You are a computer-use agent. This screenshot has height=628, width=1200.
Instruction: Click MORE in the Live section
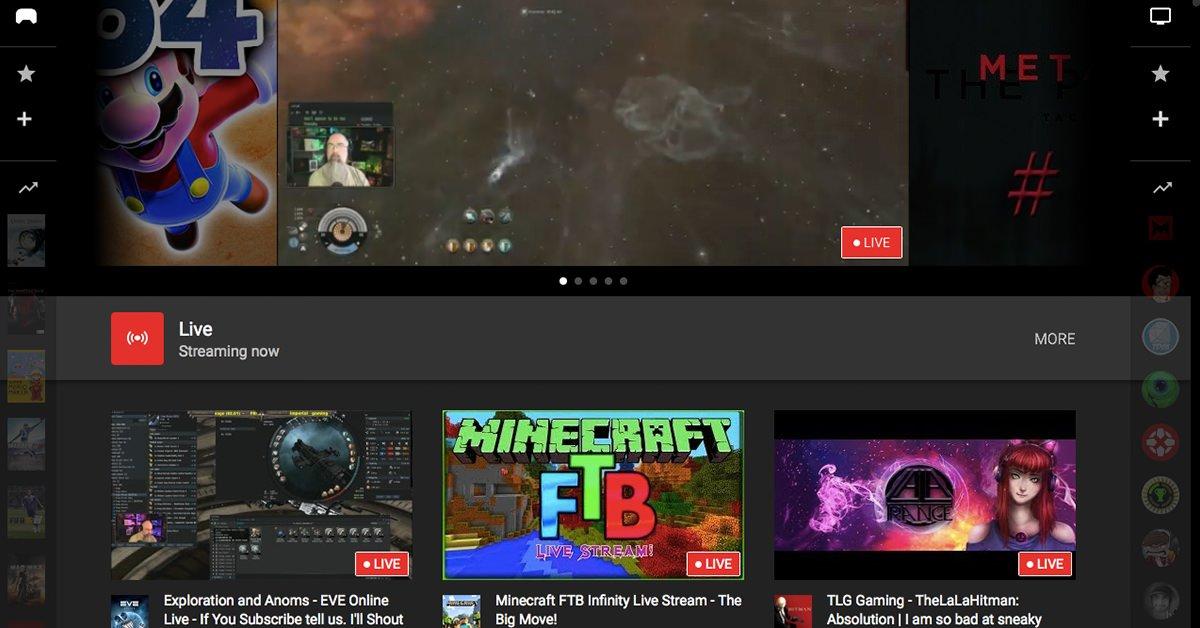[x=1055, y=339]
